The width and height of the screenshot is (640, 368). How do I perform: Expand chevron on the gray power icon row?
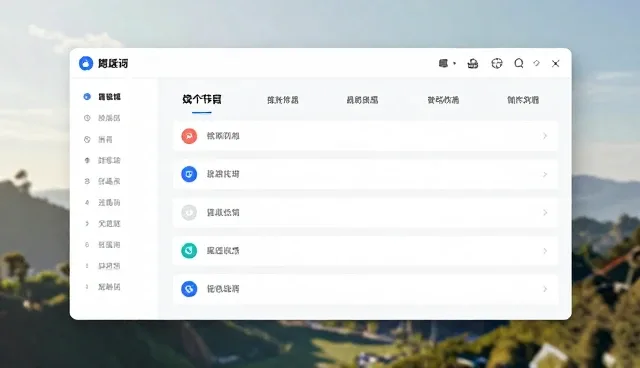click(x=545, y=213)
